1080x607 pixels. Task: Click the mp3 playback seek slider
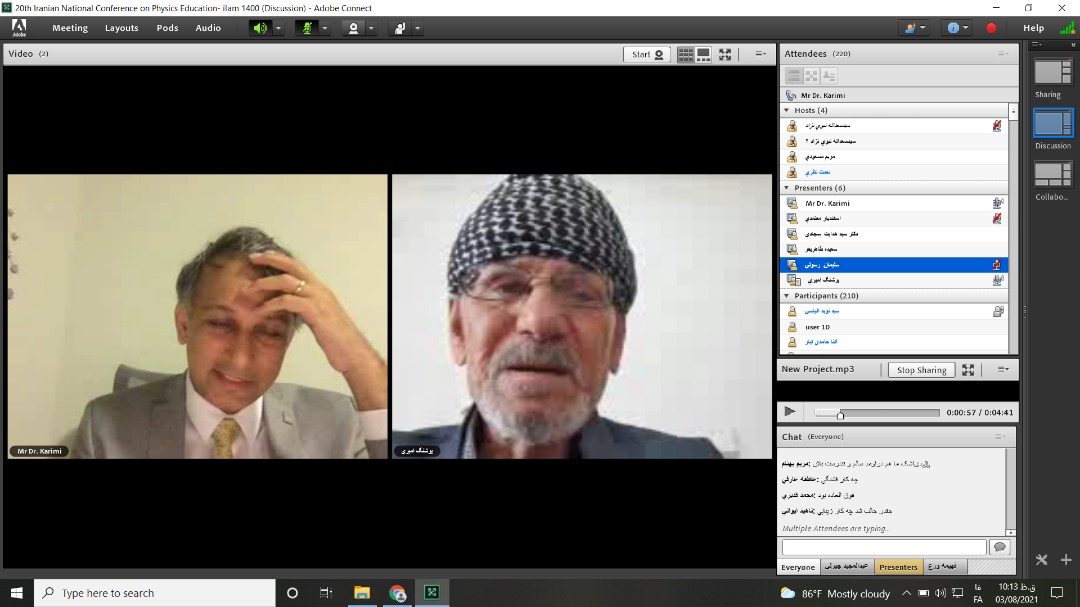tap(877, 412)
